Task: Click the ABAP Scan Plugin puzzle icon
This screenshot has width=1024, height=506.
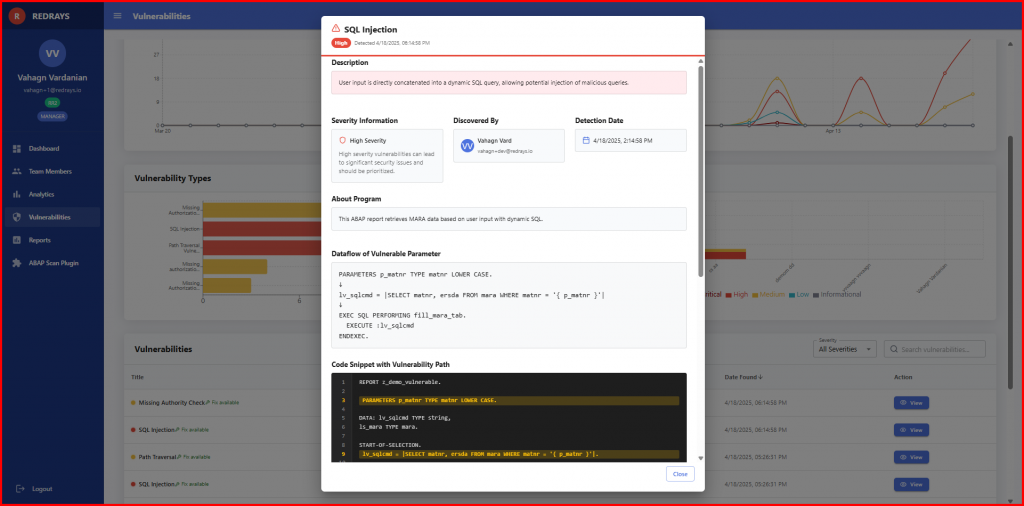Action: [17, 262]
